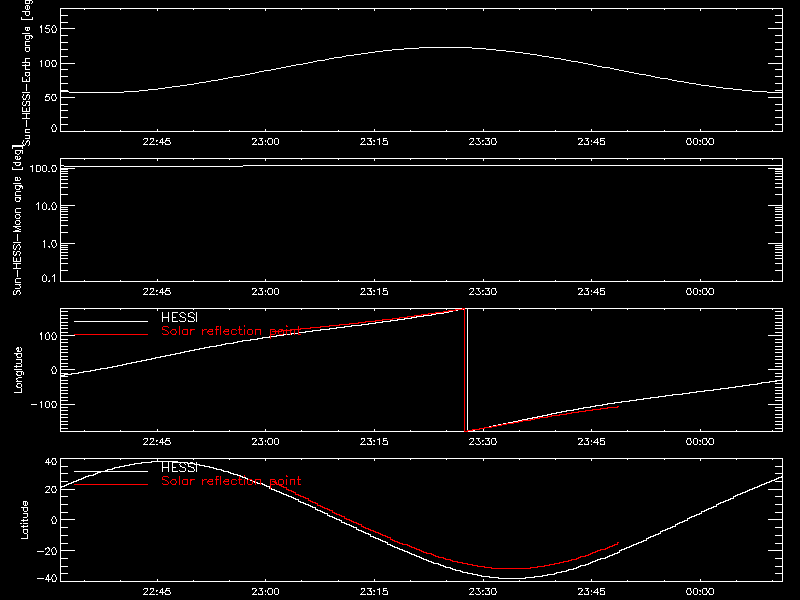Click 00:00 time label under Moon angle plot
This screenshot has height=600, width=800.
[700, 292]
